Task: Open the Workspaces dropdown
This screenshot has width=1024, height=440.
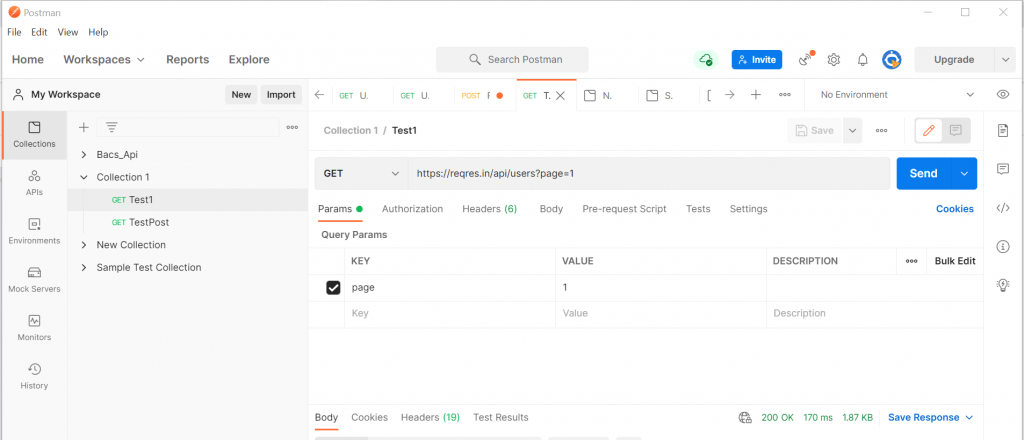Action: point(104,59)
